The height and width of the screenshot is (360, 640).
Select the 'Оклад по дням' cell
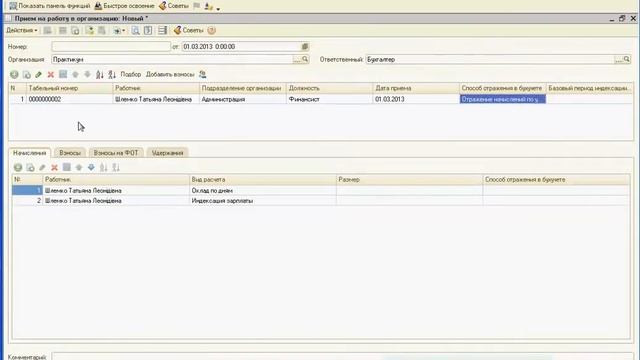point(263,191)
